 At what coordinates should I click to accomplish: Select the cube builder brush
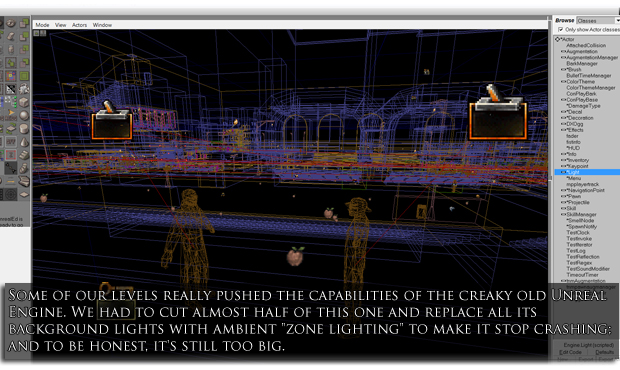coord(24,102)
